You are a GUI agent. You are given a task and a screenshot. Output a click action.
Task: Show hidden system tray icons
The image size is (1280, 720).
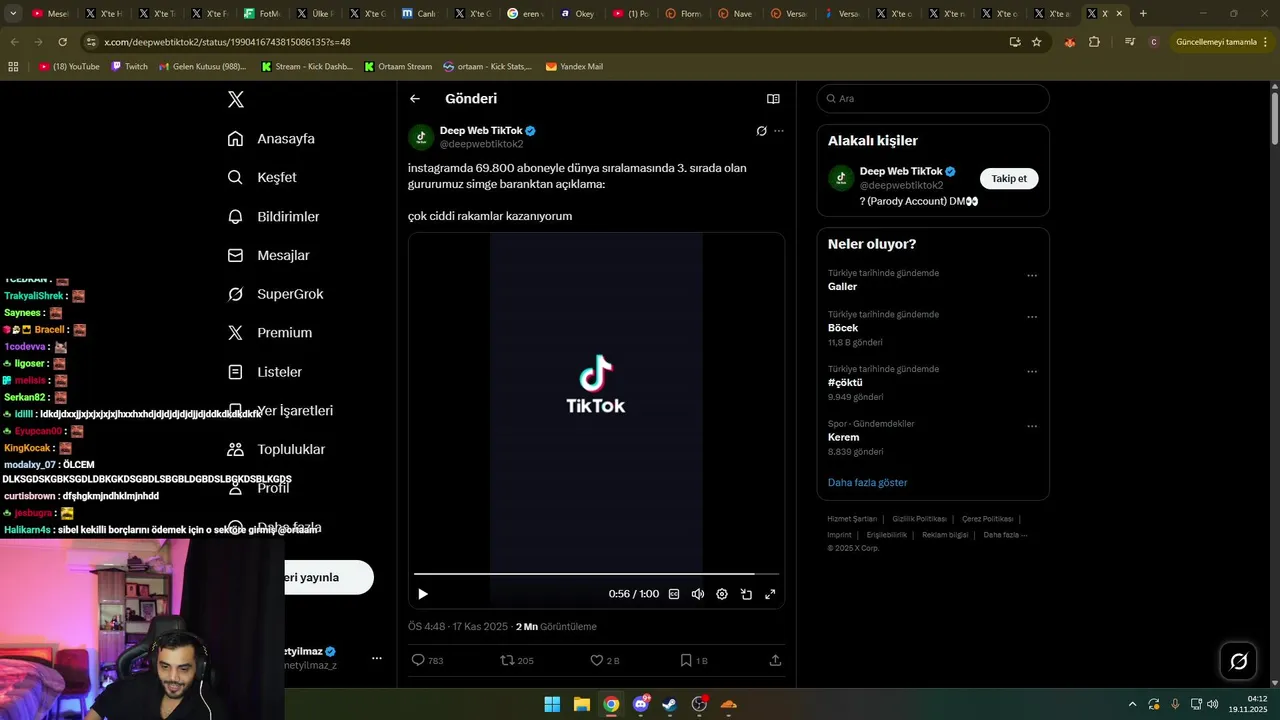tap(1132, 704)
